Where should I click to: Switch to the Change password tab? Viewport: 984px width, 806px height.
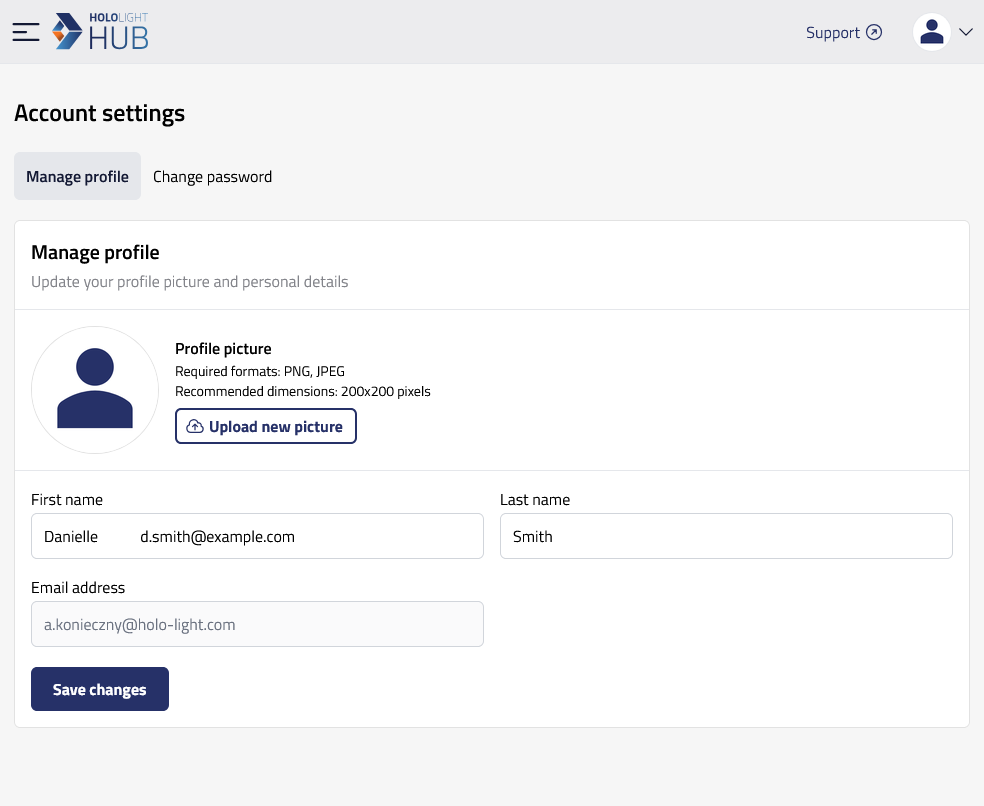click(213, 176)
